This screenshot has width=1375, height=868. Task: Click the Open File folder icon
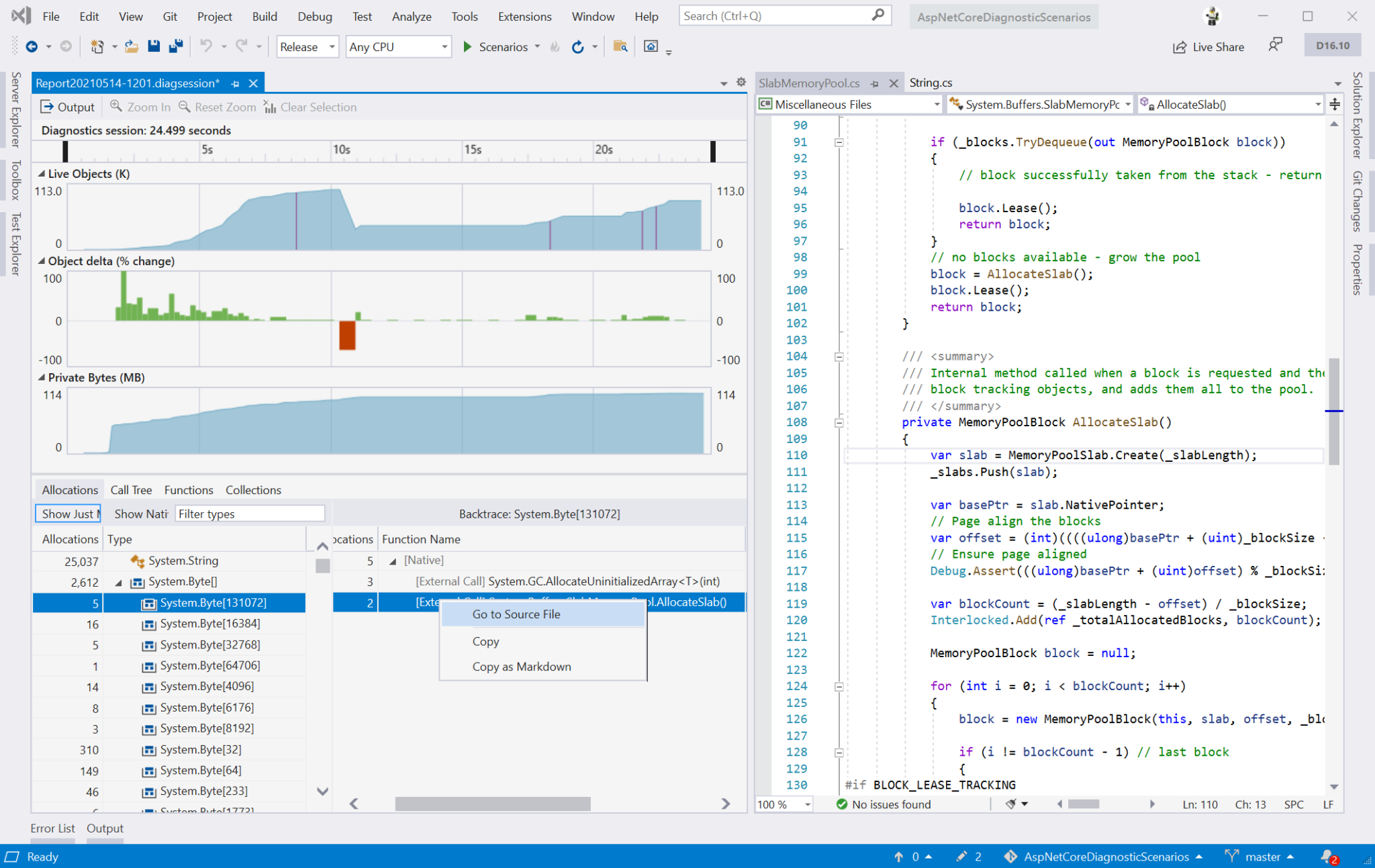click(132, 46)
